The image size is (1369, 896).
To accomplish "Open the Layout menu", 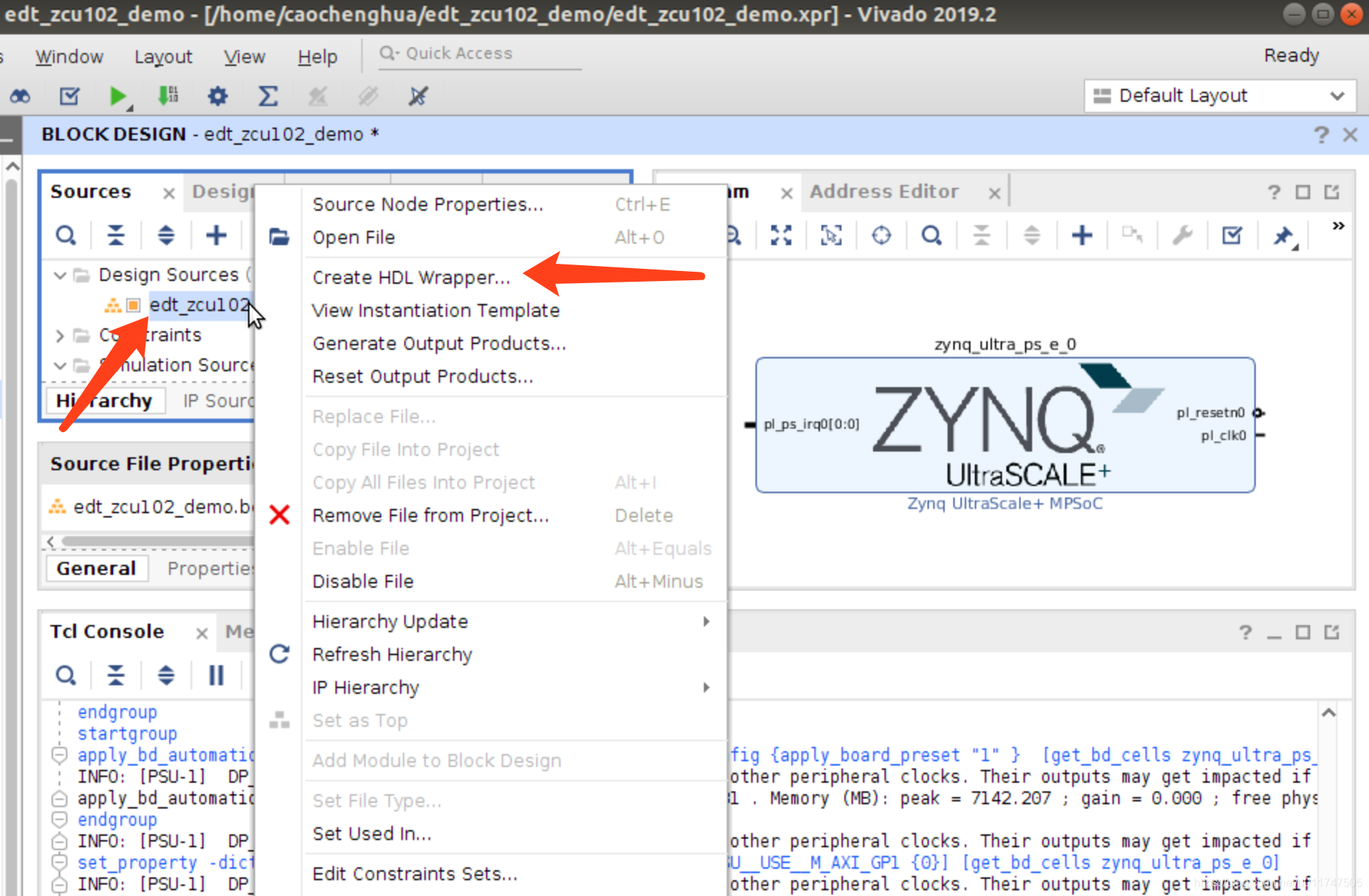I will pos(163,56).
